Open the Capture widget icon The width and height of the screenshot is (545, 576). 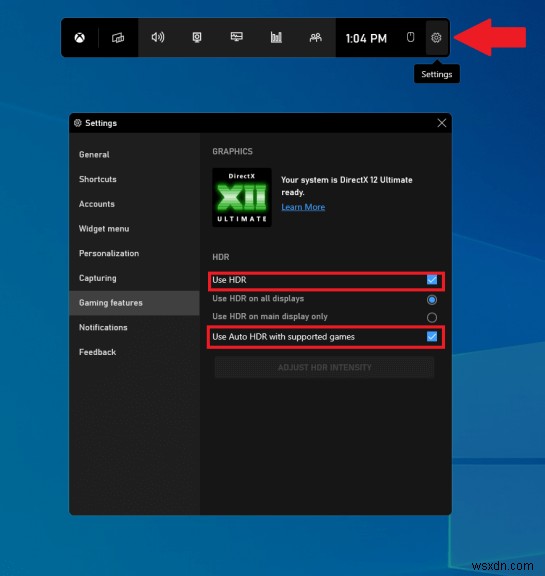(197, 37)
